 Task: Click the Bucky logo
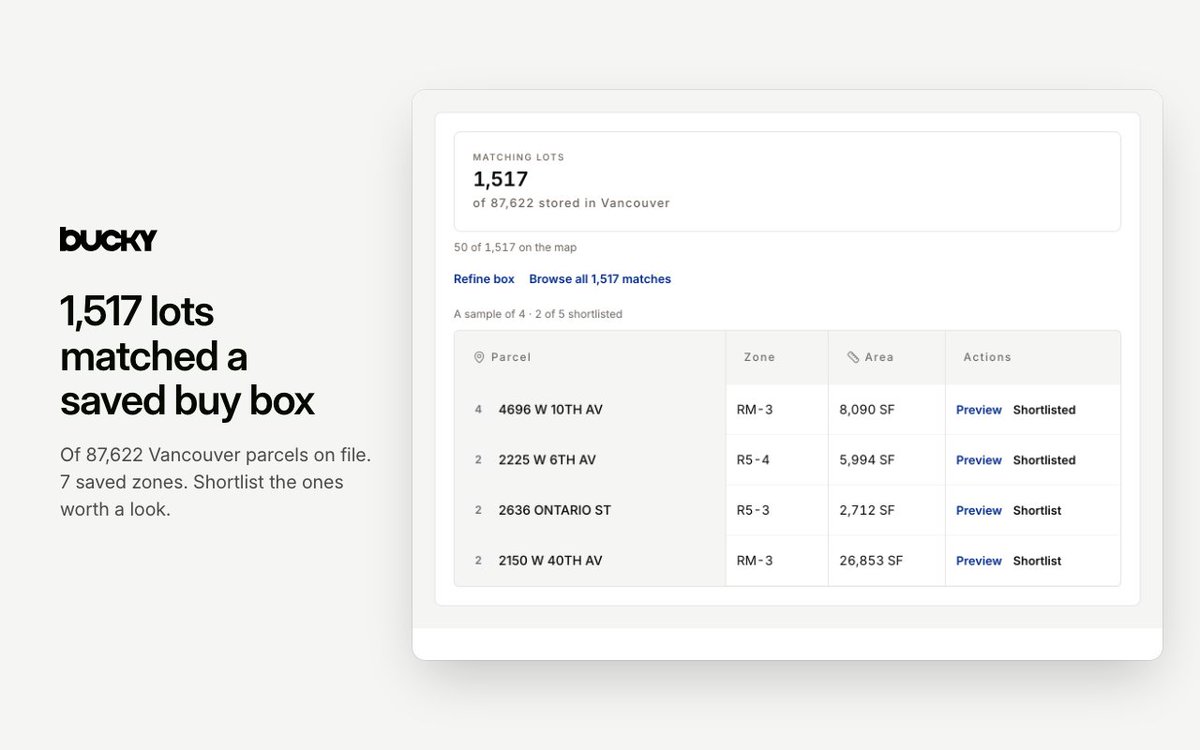108,240
